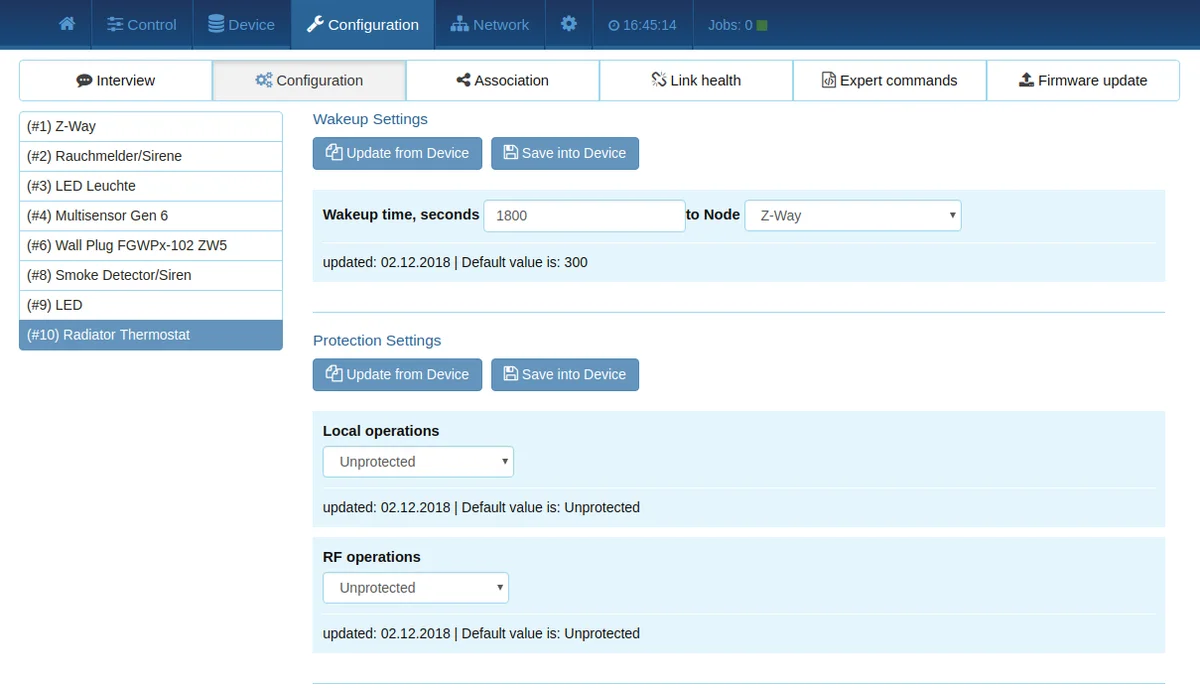The height and width of the screenshot is (696, 1200).
Task: Click Save into Device under Protection Settings
Action: click(564, 375)
